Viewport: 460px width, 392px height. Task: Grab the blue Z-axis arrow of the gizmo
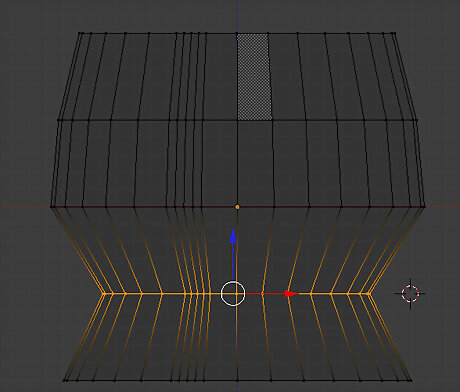point(233,236)
